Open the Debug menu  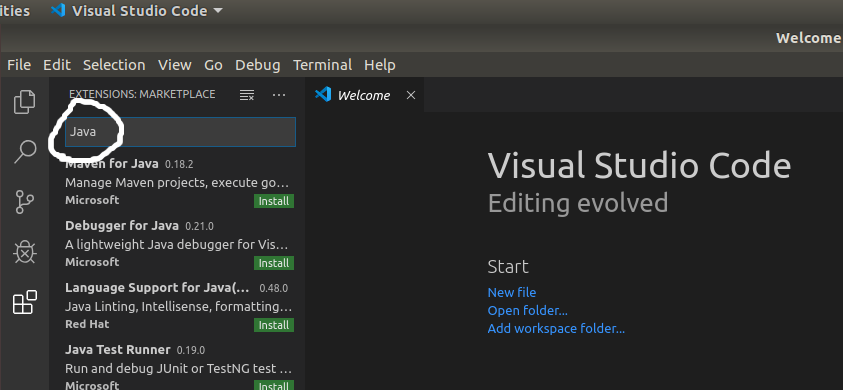coord(258,65)
